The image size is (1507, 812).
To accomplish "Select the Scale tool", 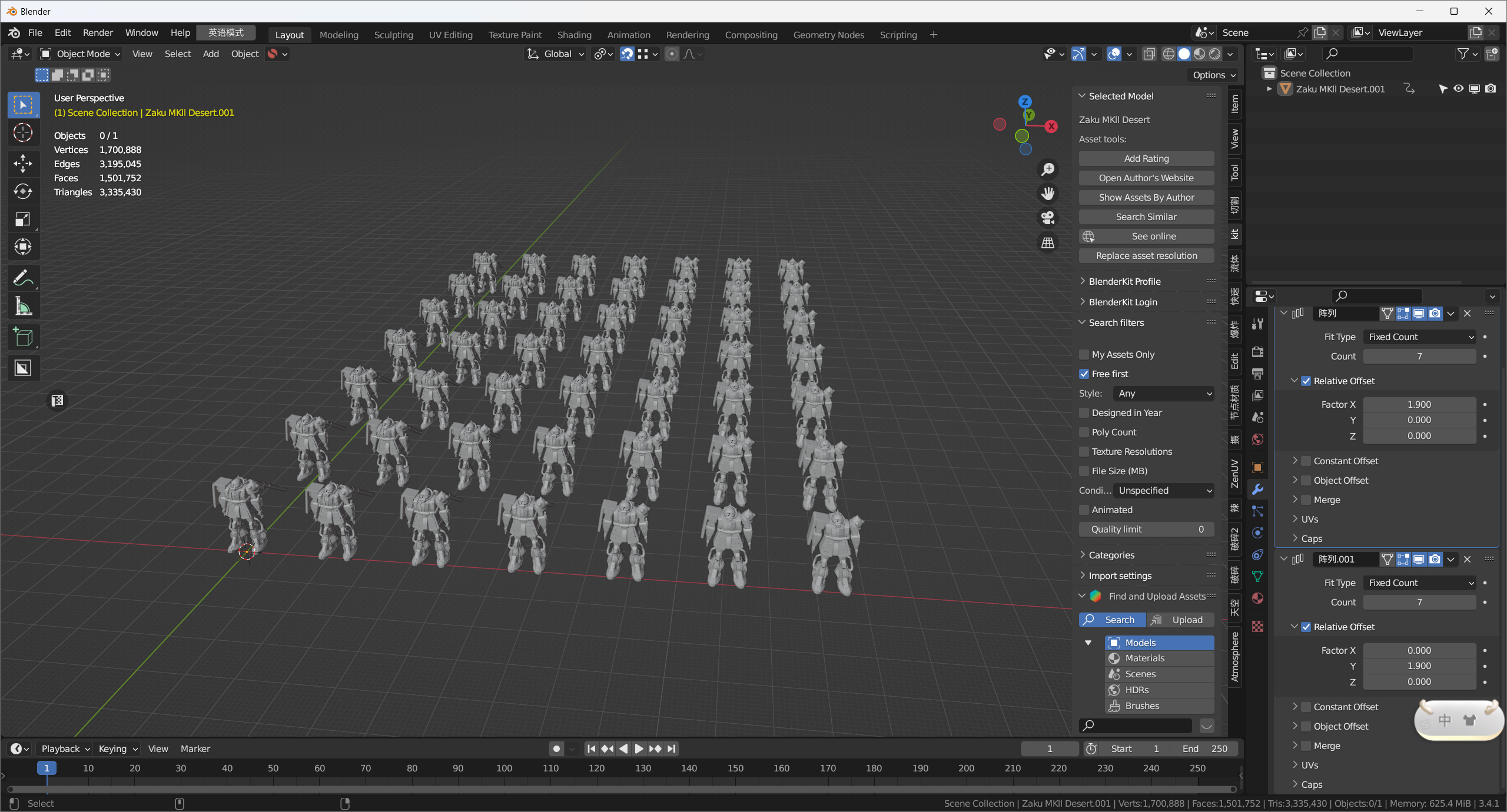I will pos(23,219).
